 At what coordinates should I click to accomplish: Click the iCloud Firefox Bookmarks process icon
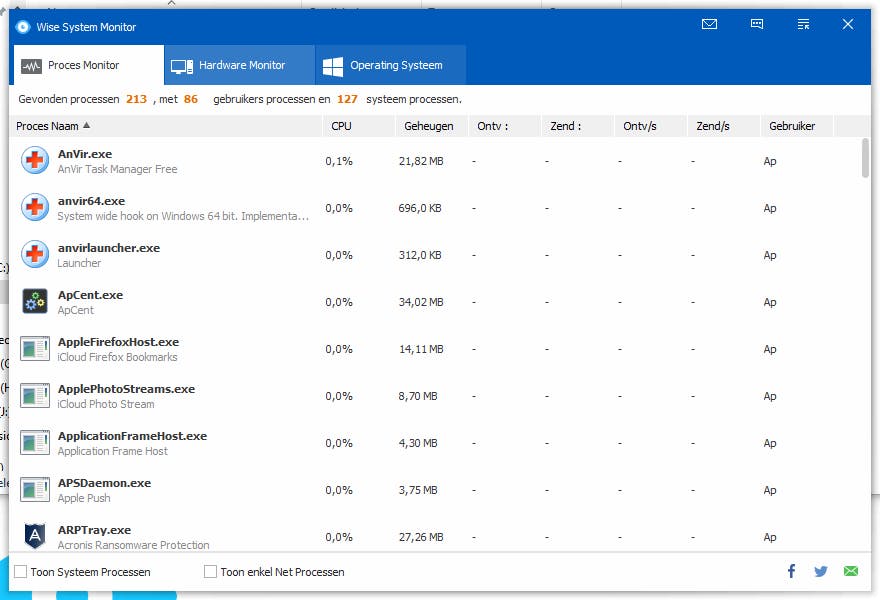(34, 348)
